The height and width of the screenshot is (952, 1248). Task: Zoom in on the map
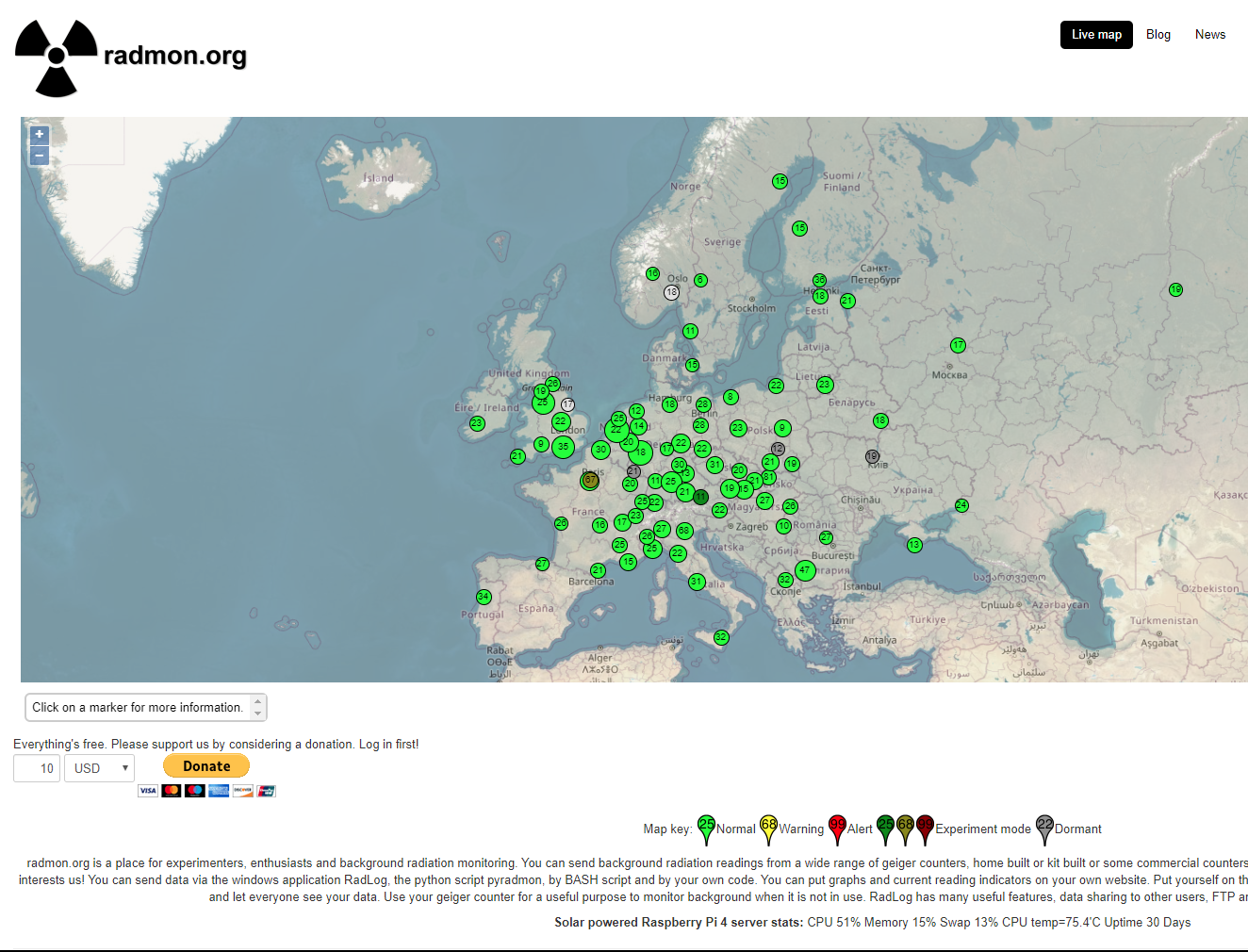click(40, 135)
